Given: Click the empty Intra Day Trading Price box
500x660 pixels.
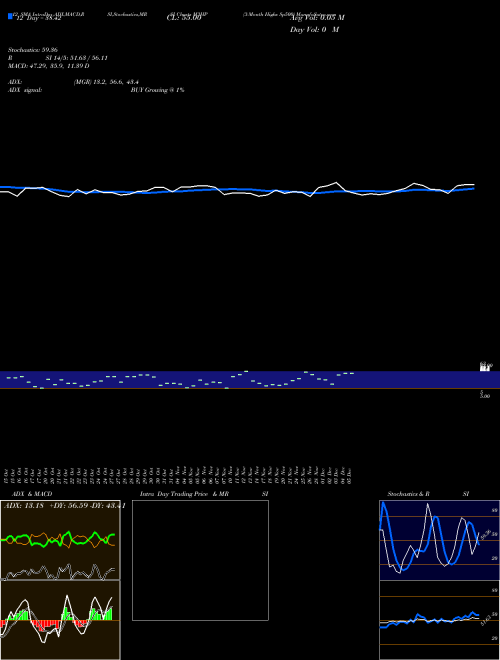Looking at the screenshot, I should tap(200, 560).
